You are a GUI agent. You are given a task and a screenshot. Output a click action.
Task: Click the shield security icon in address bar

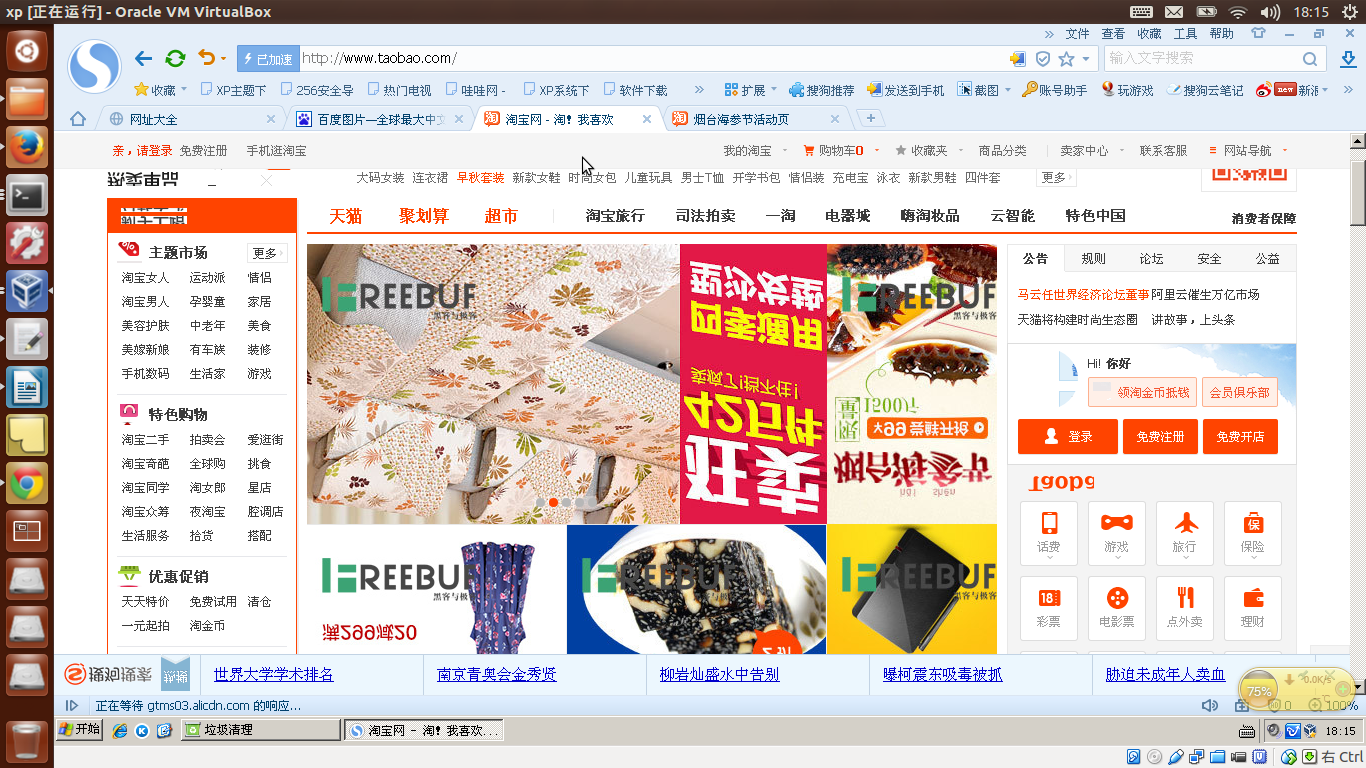click(x=1042, y=59)
